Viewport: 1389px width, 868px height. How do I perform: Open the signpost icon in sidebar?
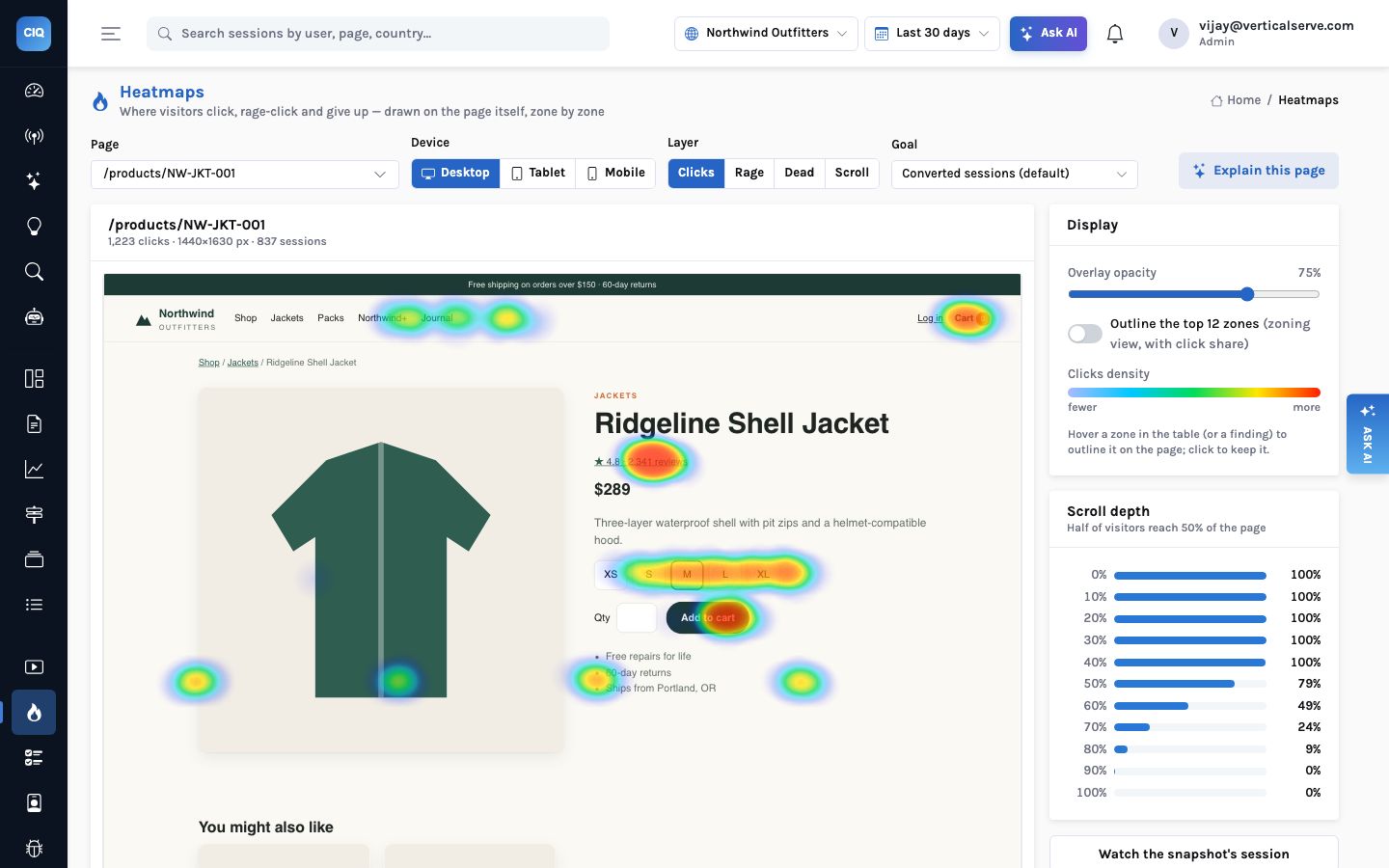click(x=34, y=514)
